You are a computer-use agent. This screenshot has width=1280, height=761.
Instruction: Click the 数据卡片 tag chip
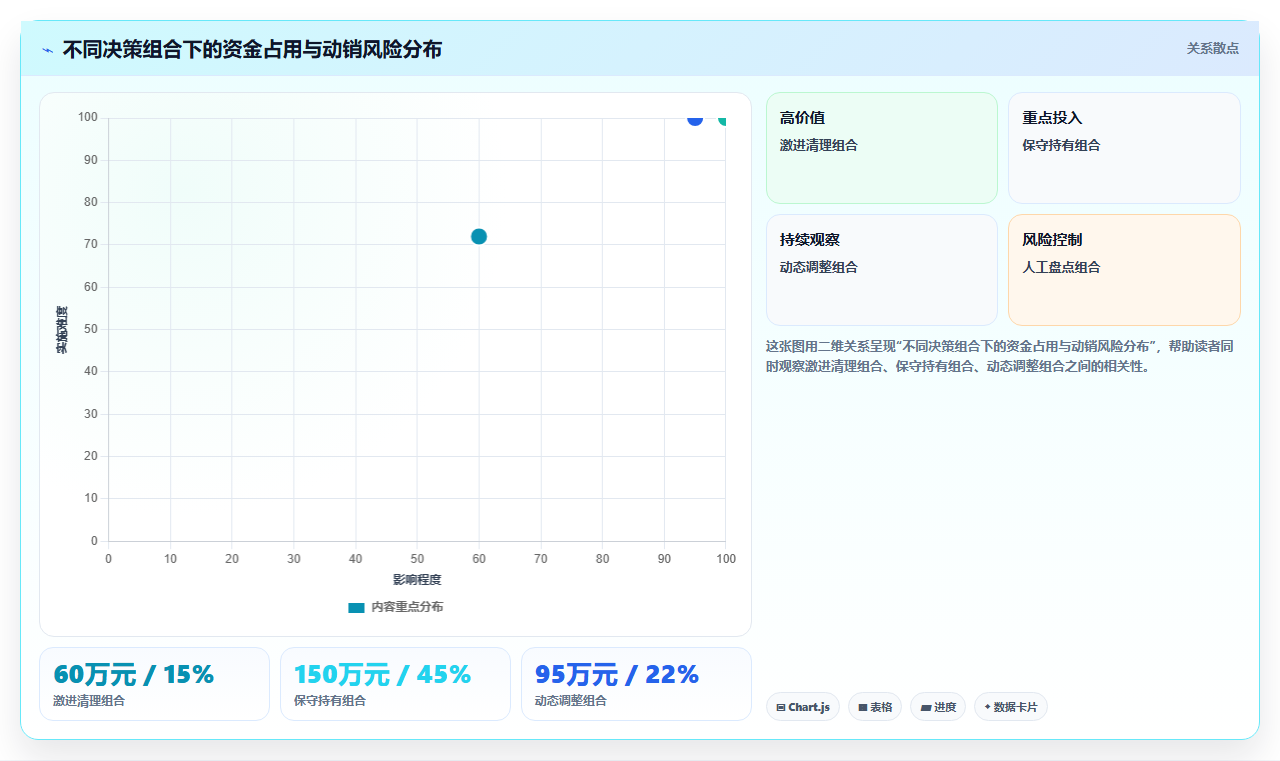click(1010, 707)
